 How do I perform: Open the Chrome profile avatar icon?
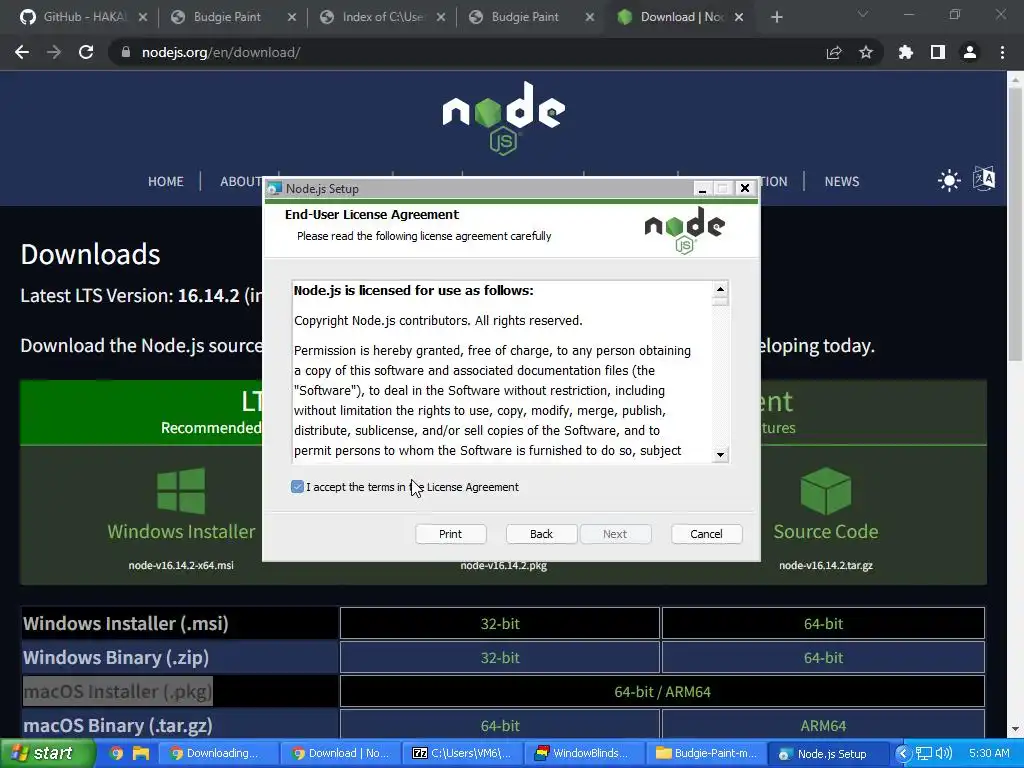click(970, 52)
